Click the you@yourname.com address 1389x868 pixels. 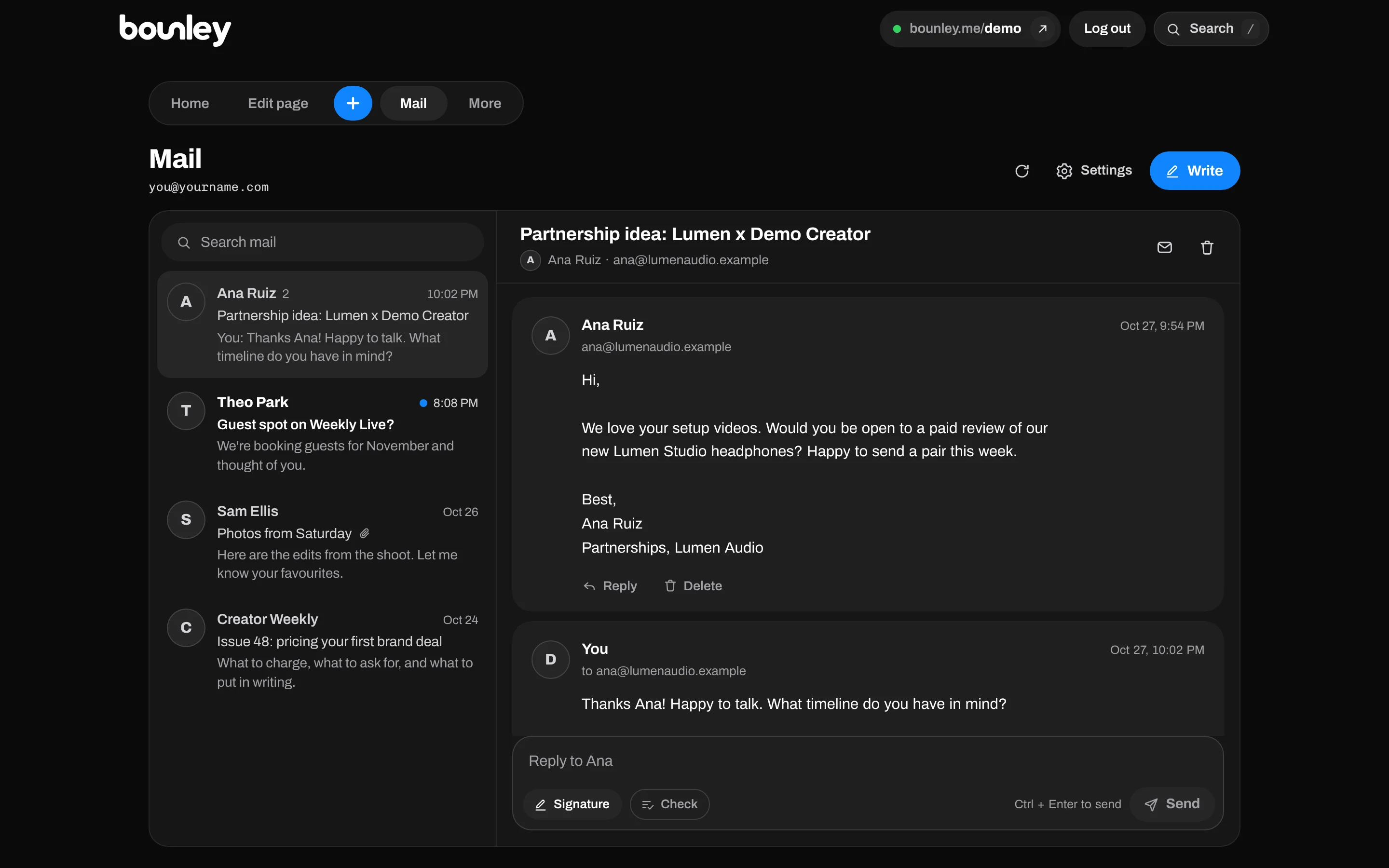coord(209,187)
